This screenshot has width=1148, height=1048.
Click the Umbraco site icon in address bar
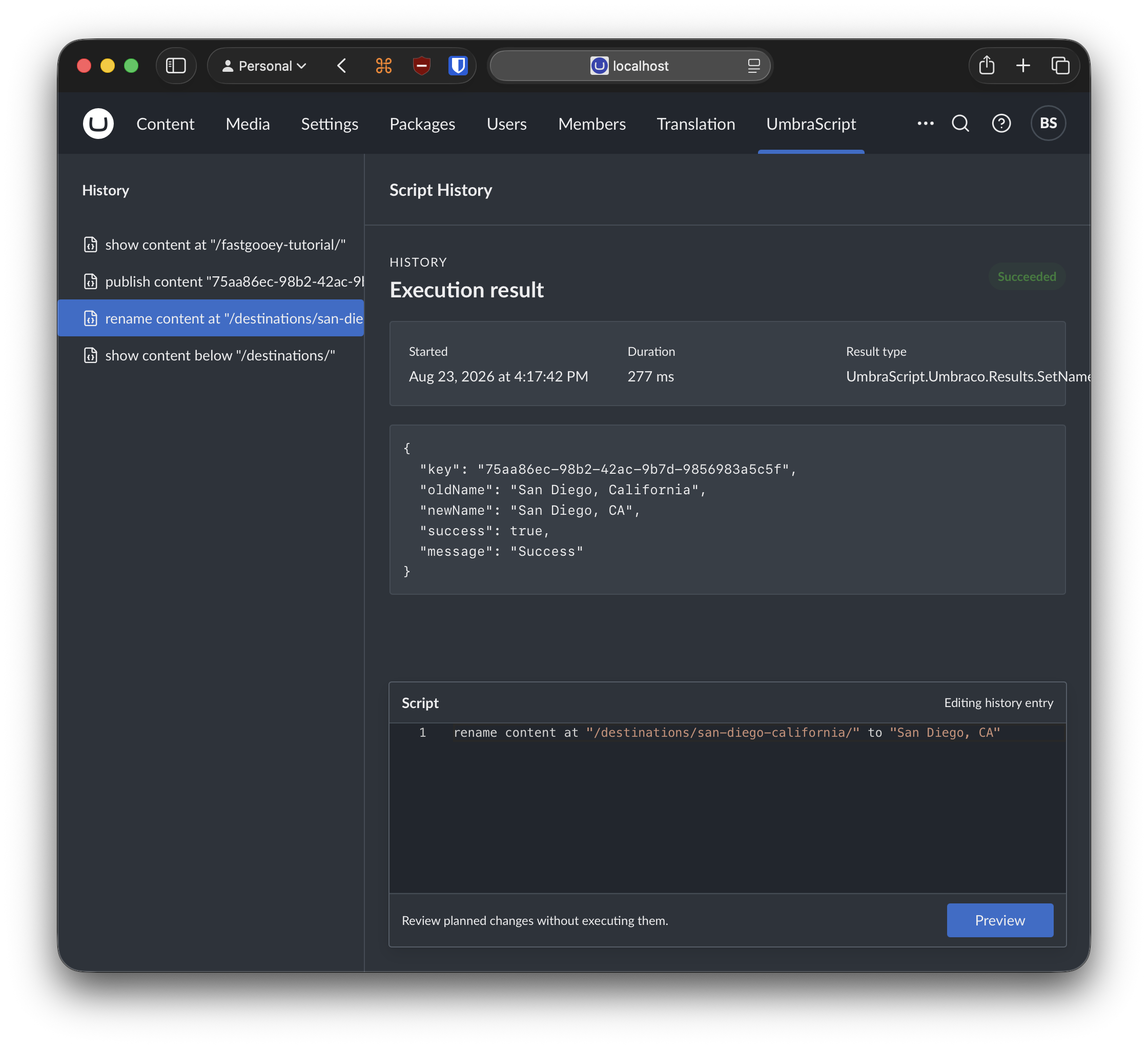pyautogui.click(x=599, y=66)
